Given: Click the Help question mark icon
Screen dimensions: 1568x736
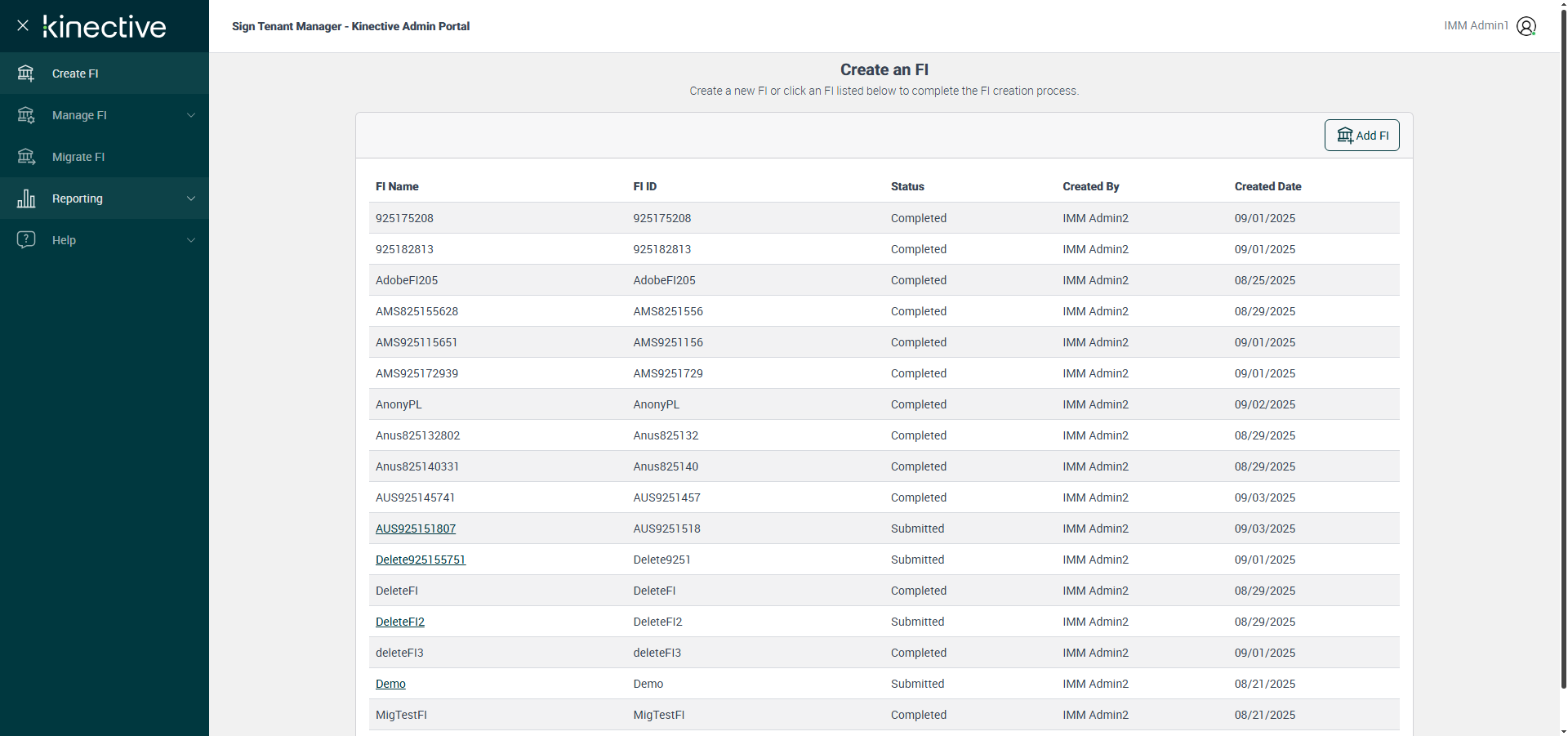Looking at the screenshot, I should coord(26,239).
